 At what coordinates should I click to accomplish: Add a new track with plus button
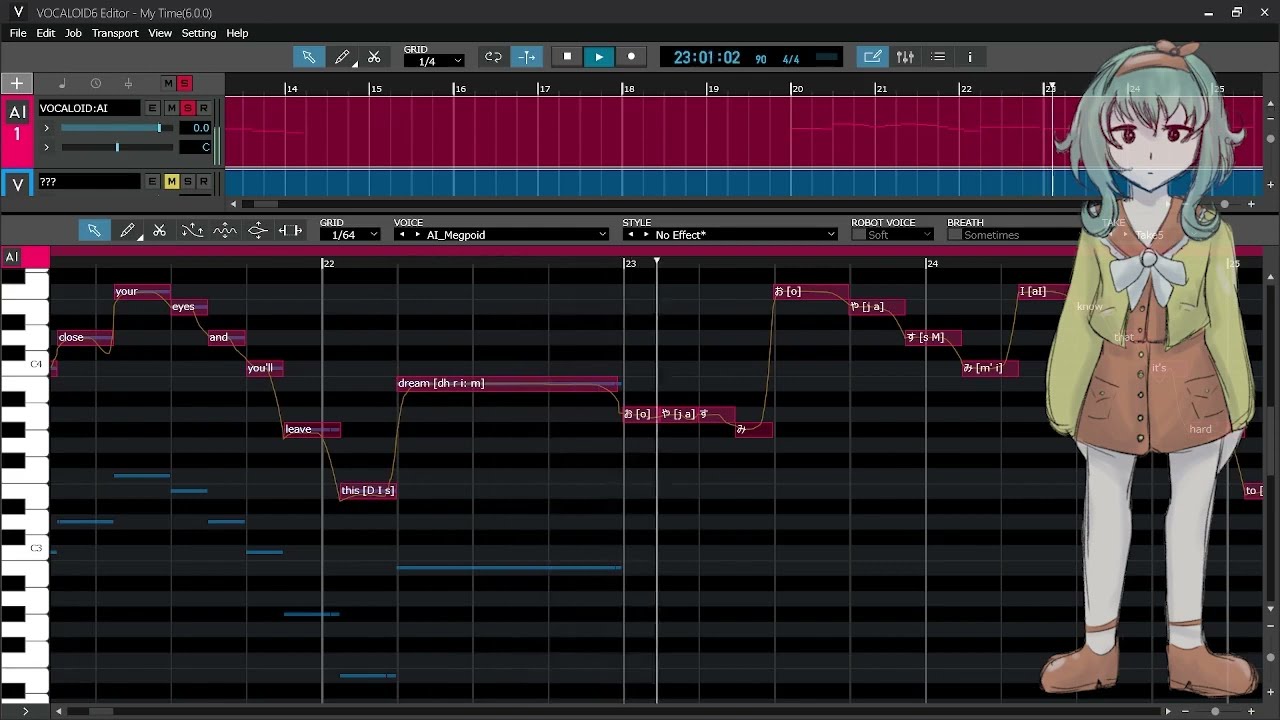[x=17, y=83]
